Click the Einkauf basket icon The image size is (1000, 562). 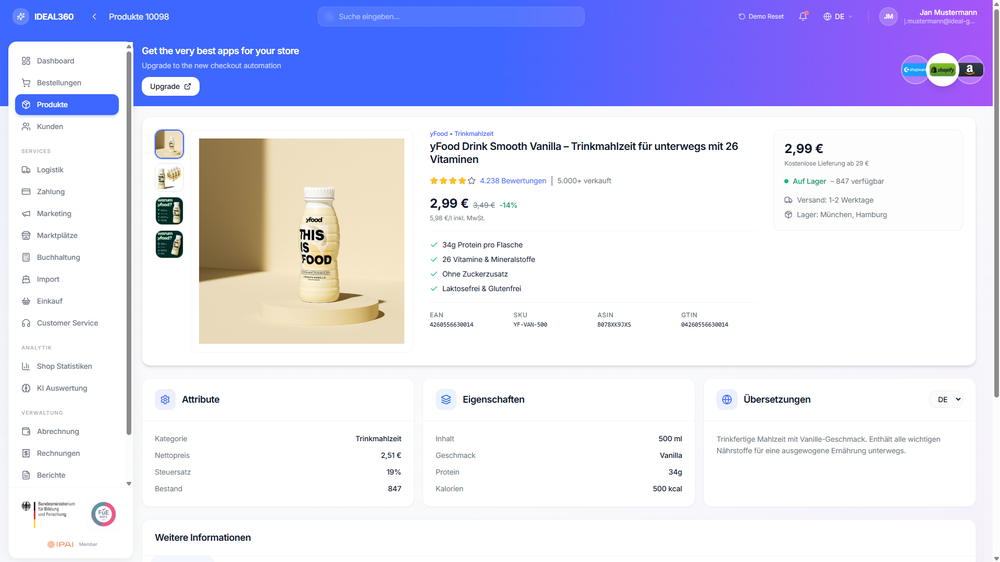pos(26,301)
